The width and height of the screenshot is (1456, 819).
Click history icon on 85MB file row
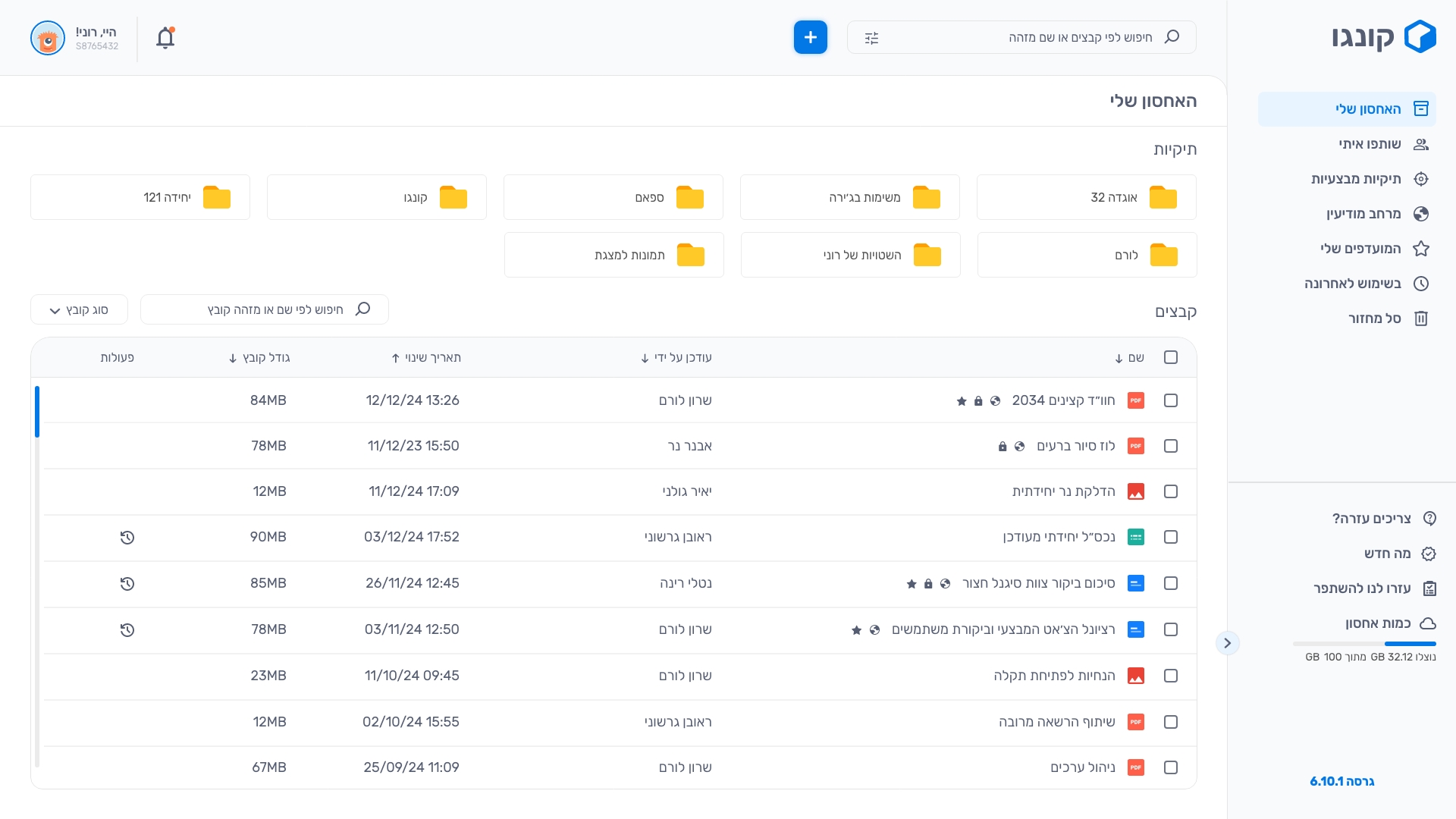pyautogui.click(x=127, y=584)
